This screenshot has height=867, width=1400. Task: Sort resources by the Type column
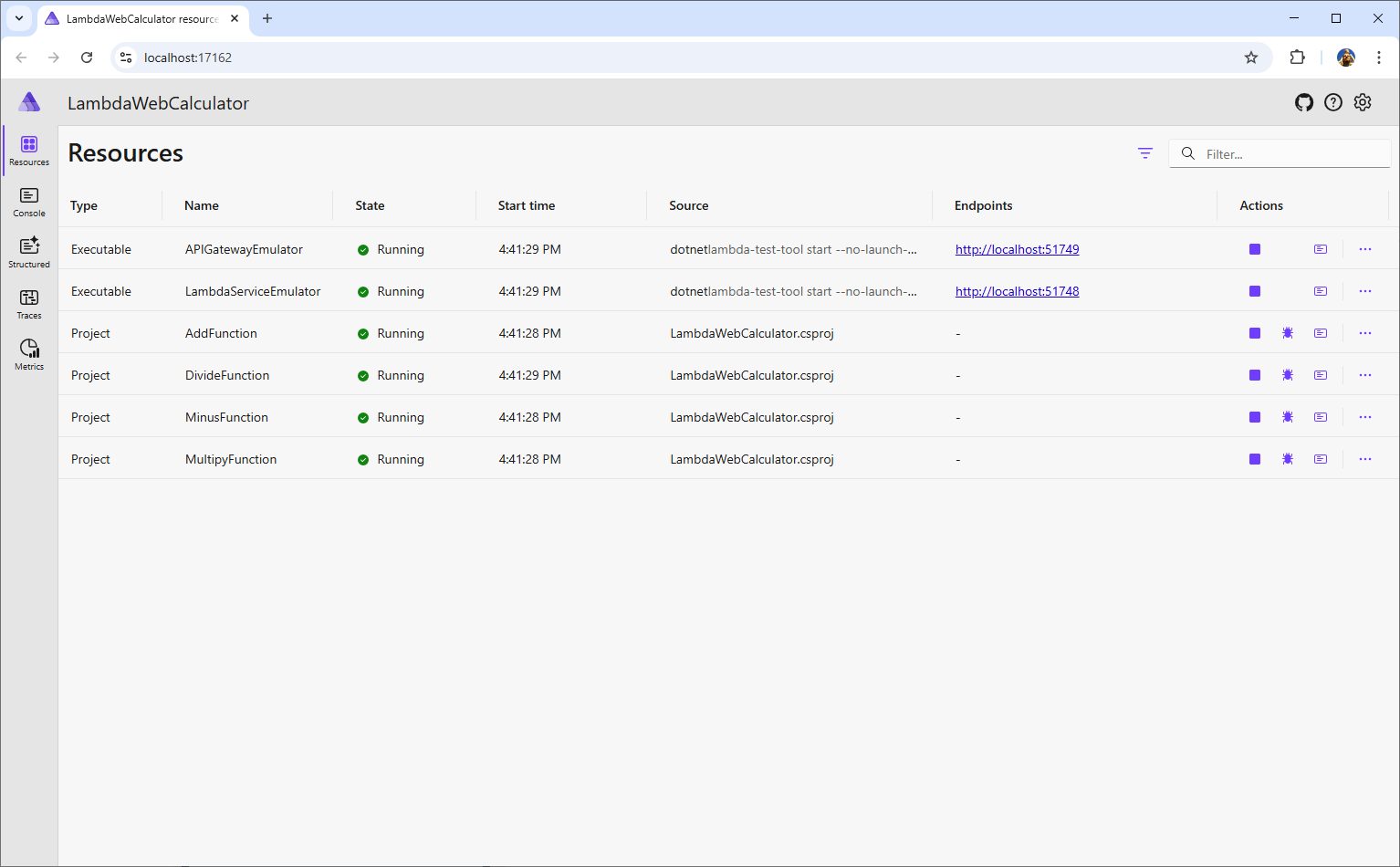click(84, 205)
